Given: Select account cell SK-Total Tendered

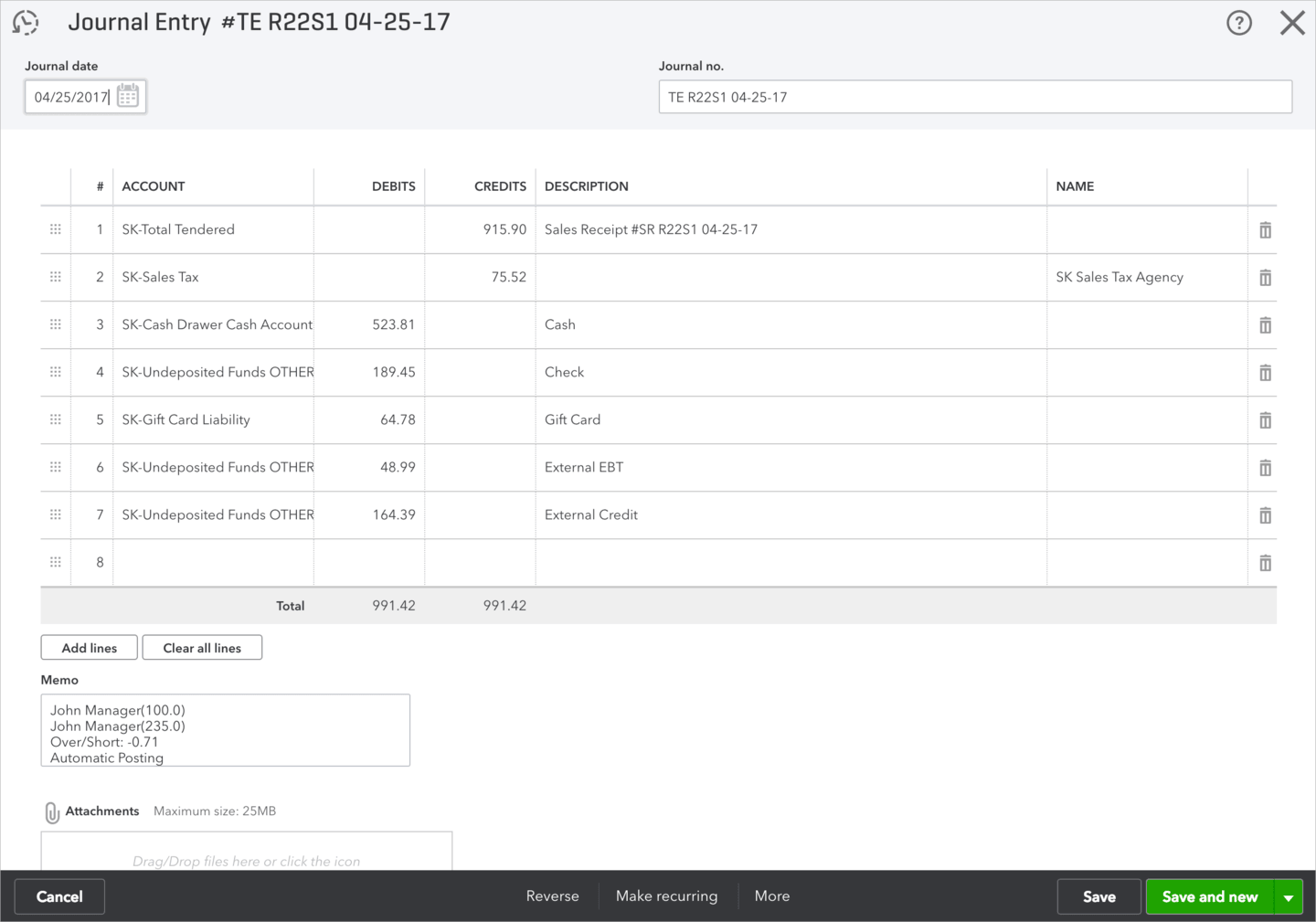Looking at the screenshot, I should tap(214, 229).
